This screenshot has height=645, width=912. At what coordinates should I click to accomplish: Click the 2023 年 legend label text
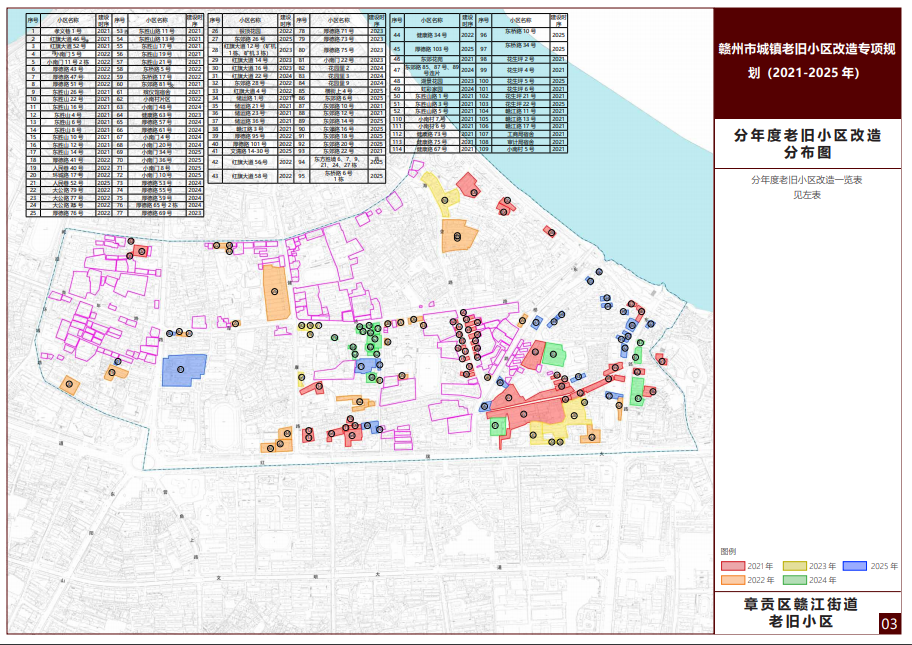(x=822, y=566)
